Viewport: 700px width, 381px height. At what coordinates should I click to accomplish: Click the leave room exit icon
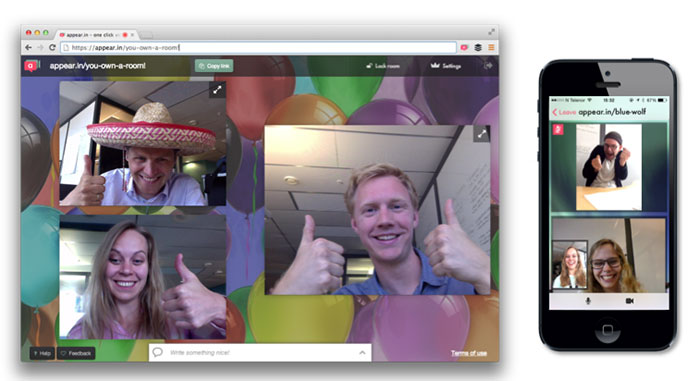point(488,66)
